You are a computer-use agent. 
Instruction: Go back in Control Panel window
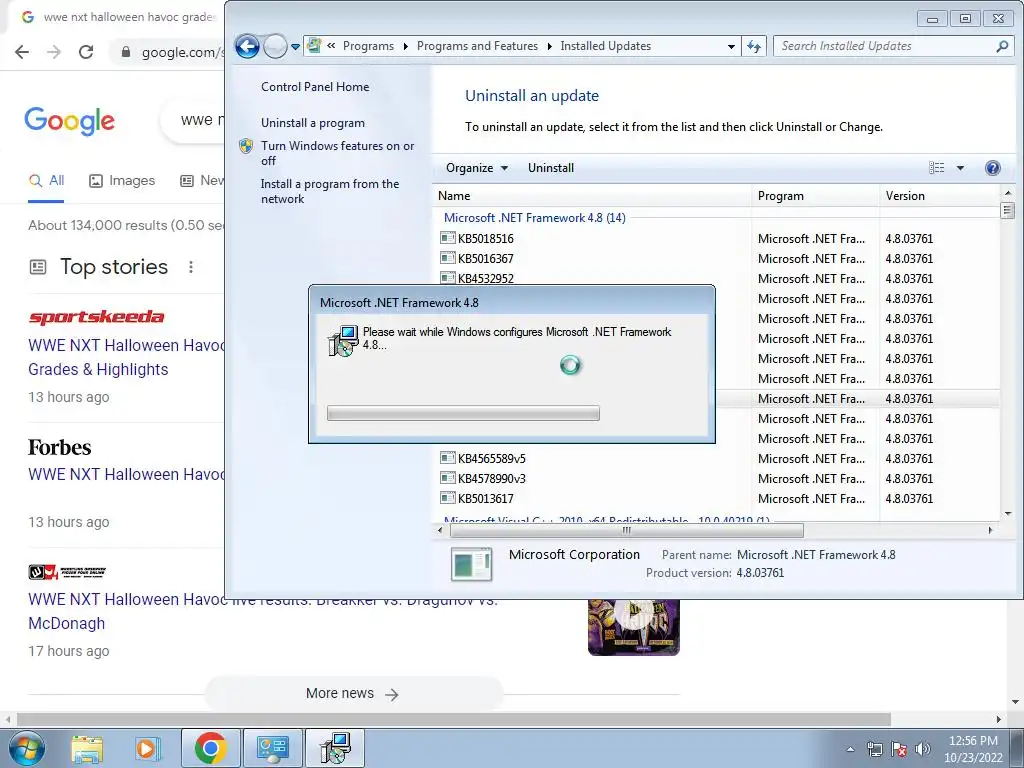click(248, 46)
